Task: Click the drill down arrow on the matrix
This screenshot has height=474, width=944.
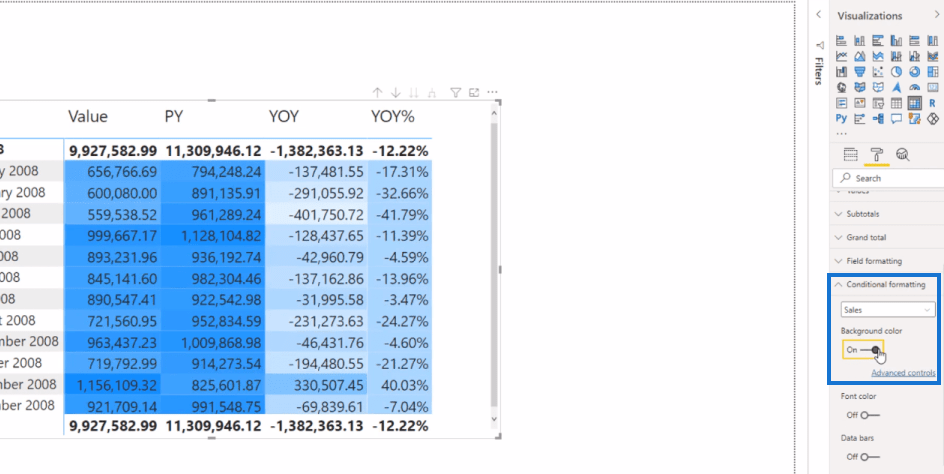Action: click(x=396, y=93)
